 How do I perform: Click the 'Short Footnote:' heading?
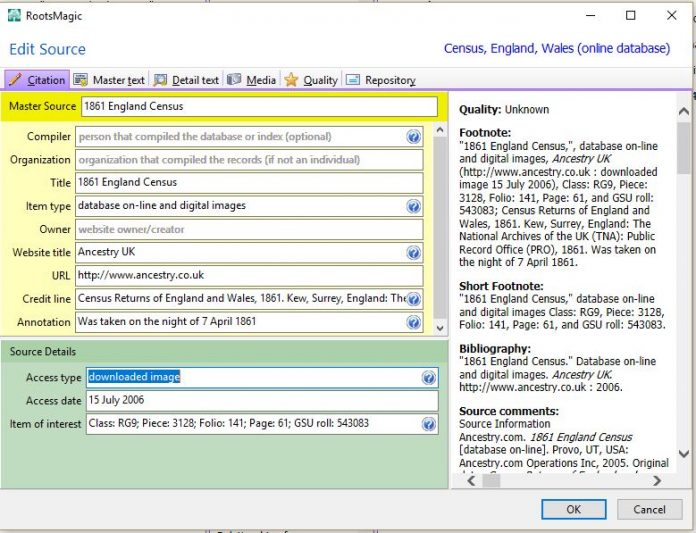(x=501, y=286)
